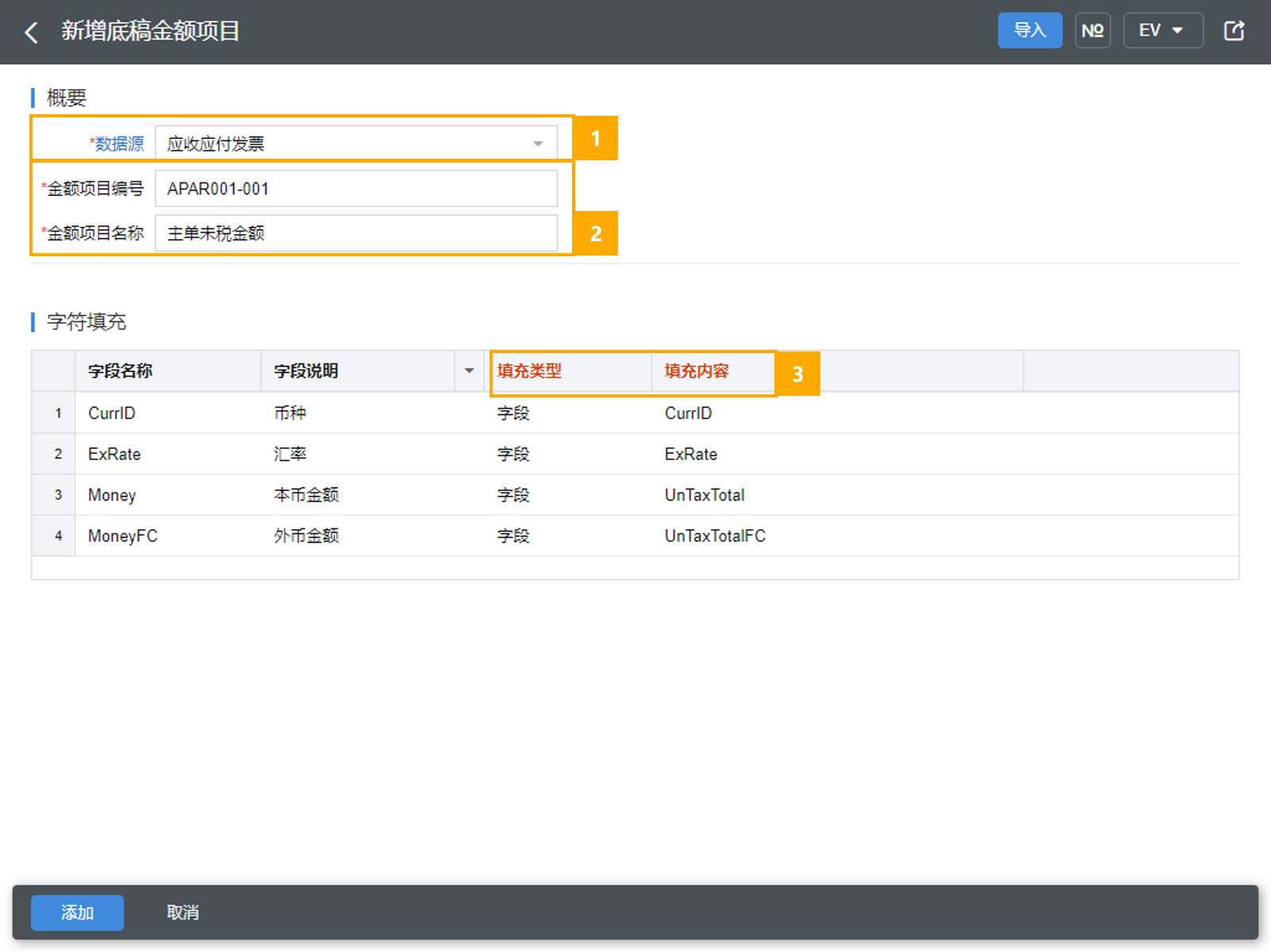Click the 金额项目名称 input field
The height and width of the screenshot is (952, 1271).
(356, 233)
